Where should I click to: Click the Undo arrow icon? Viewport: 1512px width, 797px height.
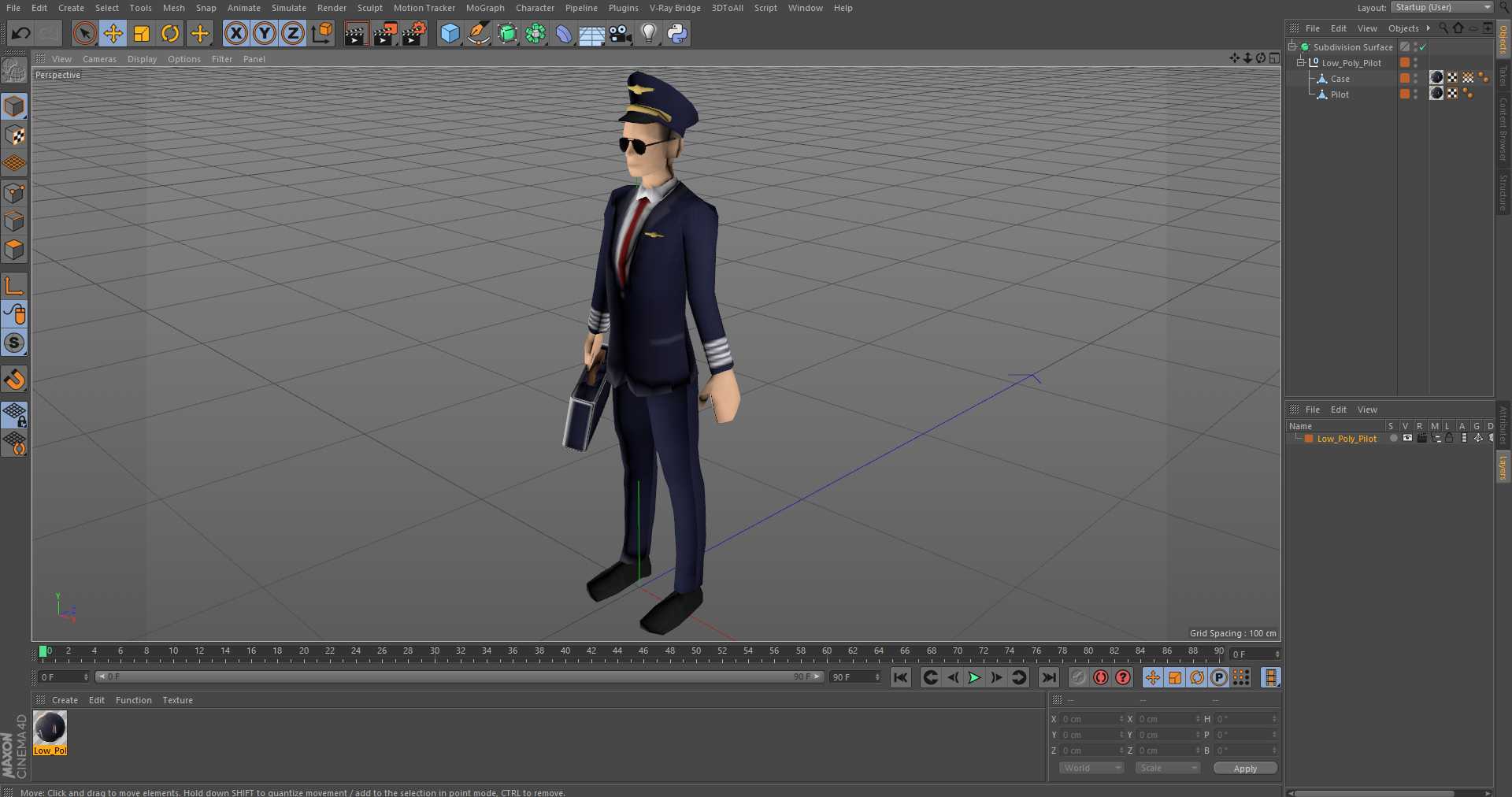[21, 33]
